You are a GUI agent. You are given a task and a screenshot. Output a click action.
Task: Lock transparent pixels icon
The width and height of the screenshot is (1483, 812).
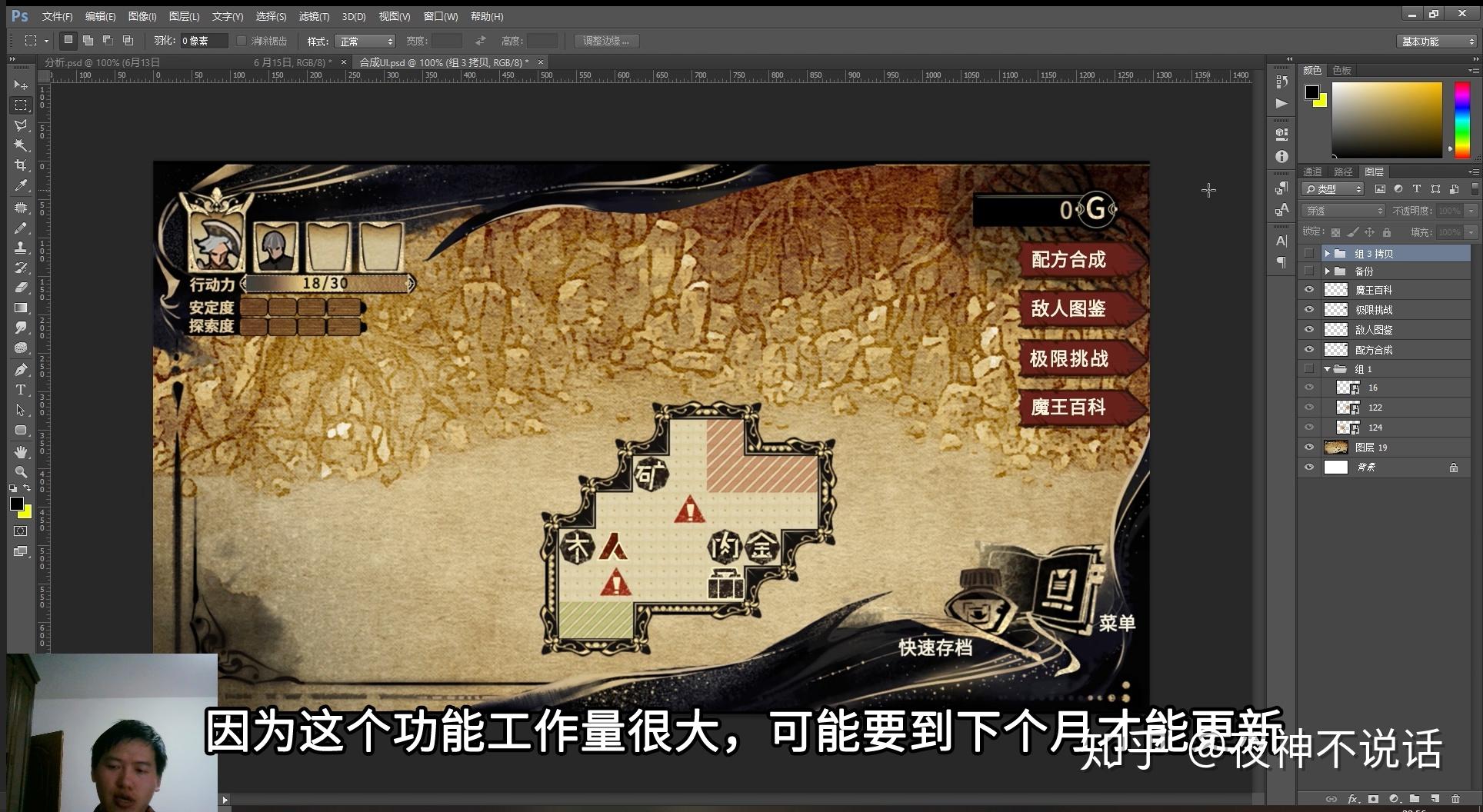tap(1336, 232)
